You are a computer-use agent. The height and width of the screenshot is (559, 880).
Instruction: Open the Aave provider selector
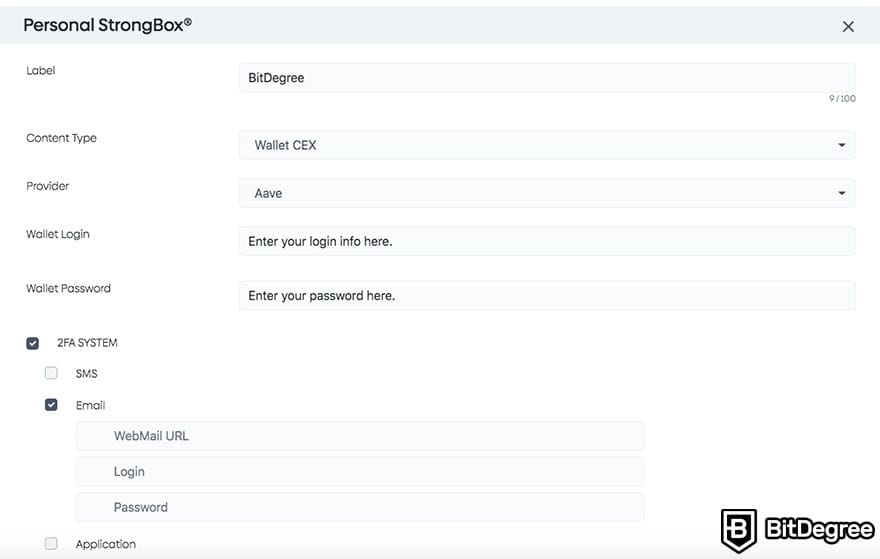pyautogui.click(x=547, y=193)
